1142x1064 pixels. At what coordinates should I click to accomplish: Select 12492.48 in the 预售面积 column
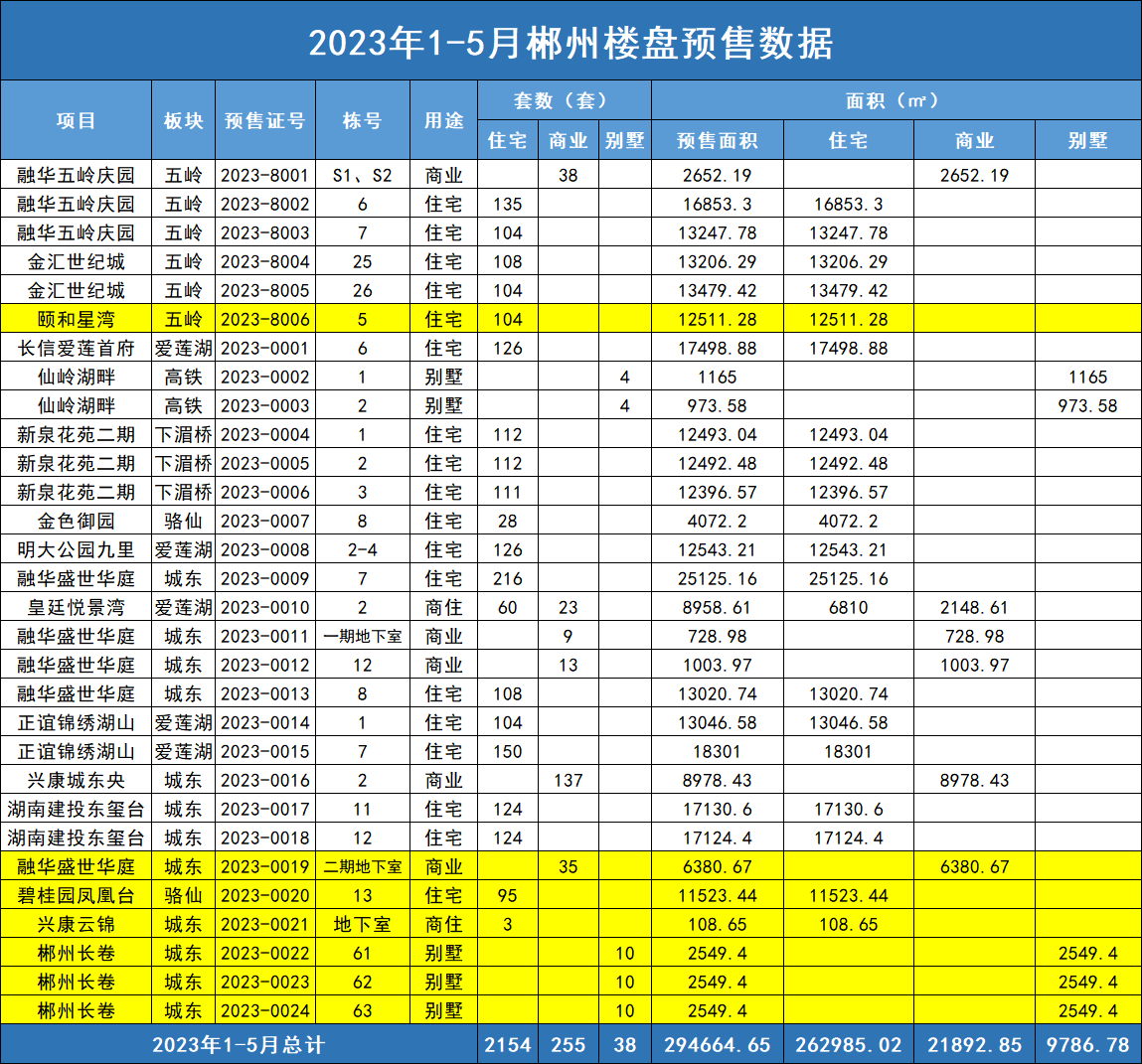coord(718,464)
